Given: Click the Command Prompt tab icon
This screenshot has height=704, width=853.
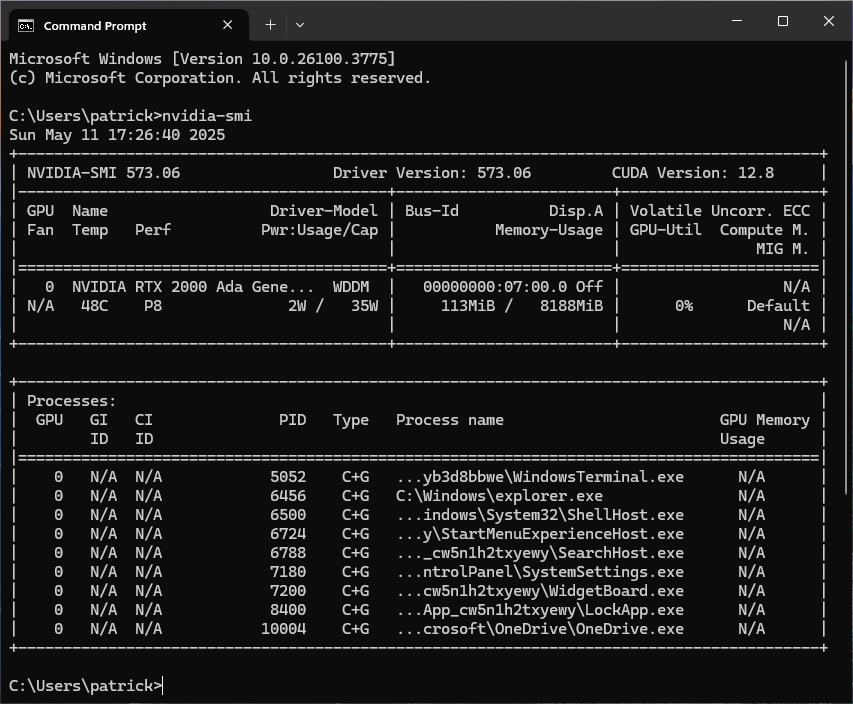Looking at the screenshot, I should click(26, 26).
